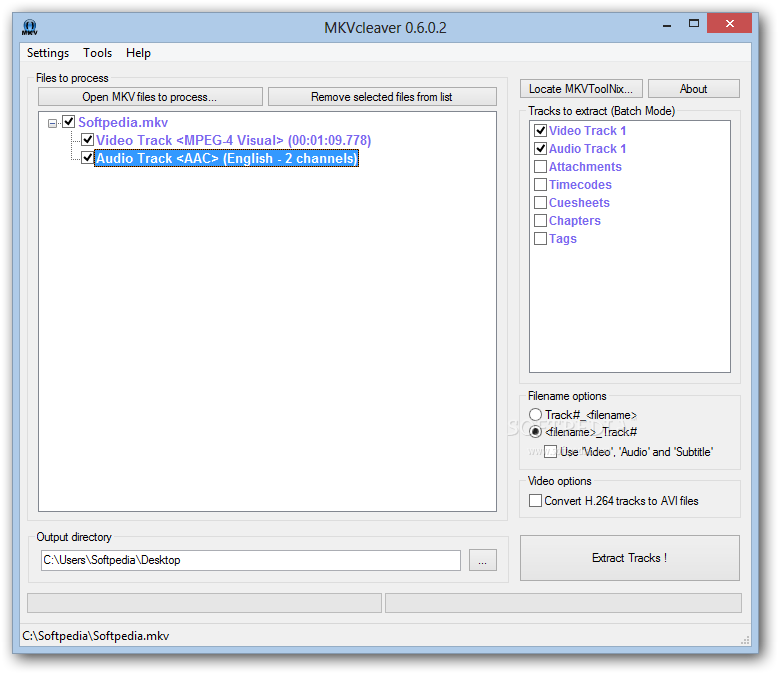Open the About dialog
The height and width of the screenshot is (674, 779).
pyautogui.click(x=694, y=89)
